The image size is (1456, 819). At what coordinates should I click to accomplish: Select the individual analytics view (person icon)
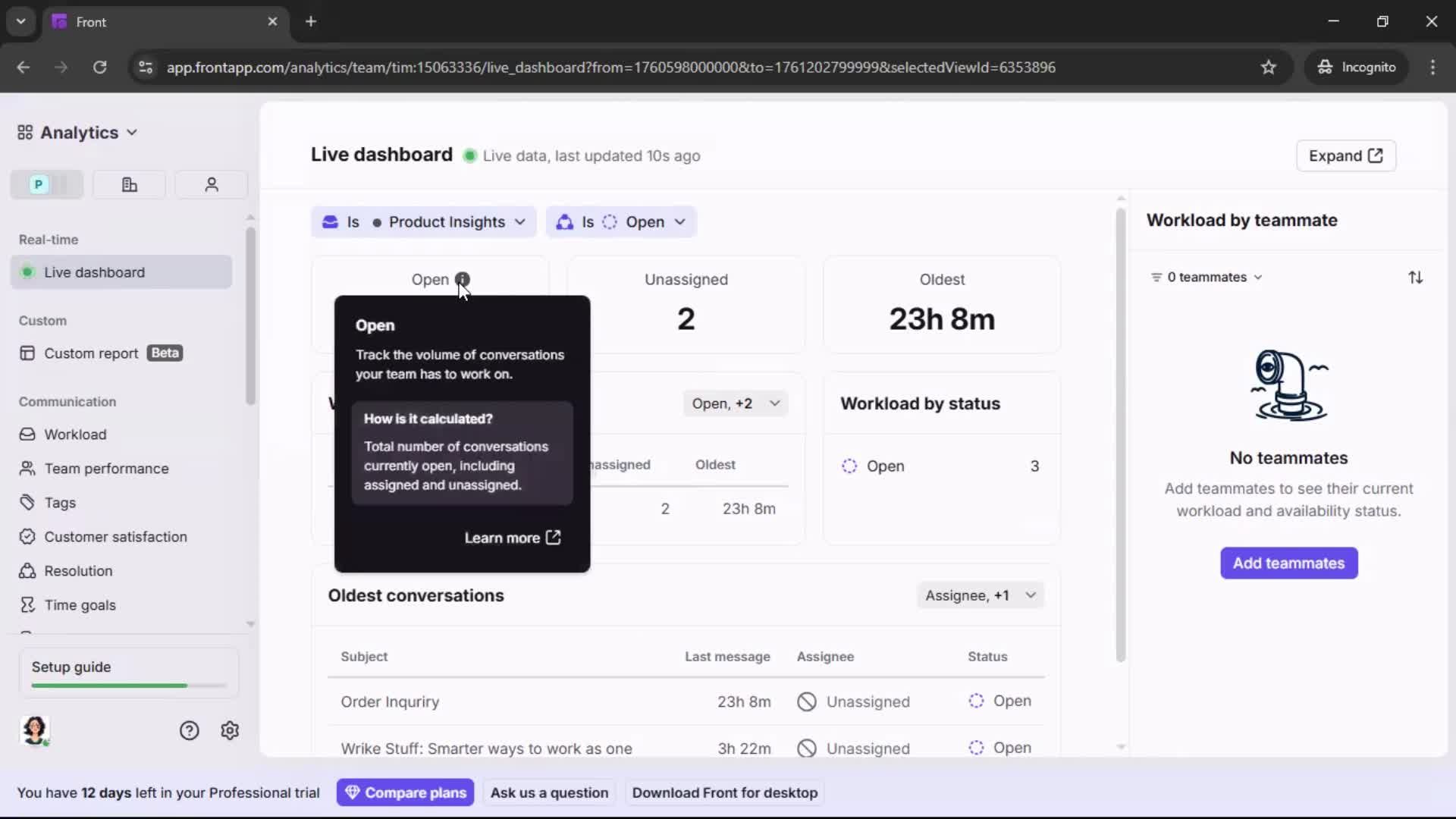(211, 184)
